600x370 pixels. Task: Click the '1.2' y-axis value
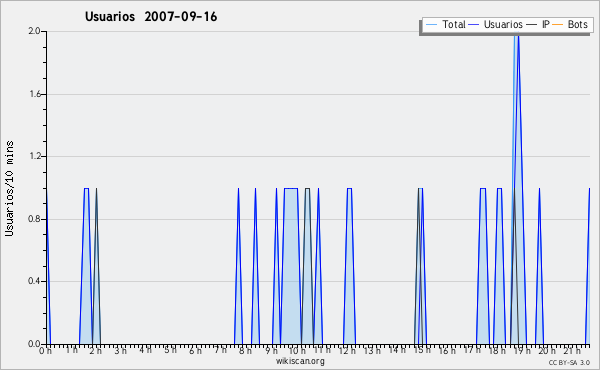click(x=34, y=156)
